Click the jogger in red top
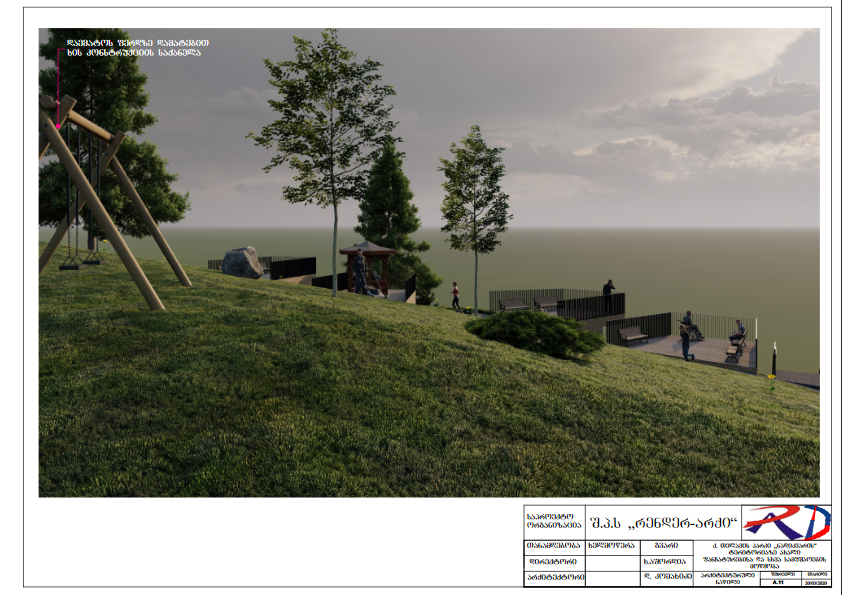The image size is (842, 595). [x=456, y=294]
